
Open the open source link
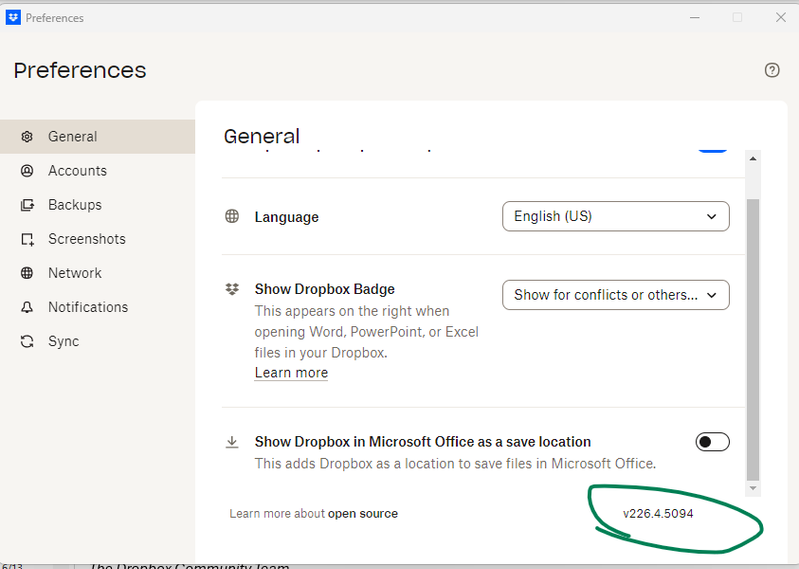point(362,514)
